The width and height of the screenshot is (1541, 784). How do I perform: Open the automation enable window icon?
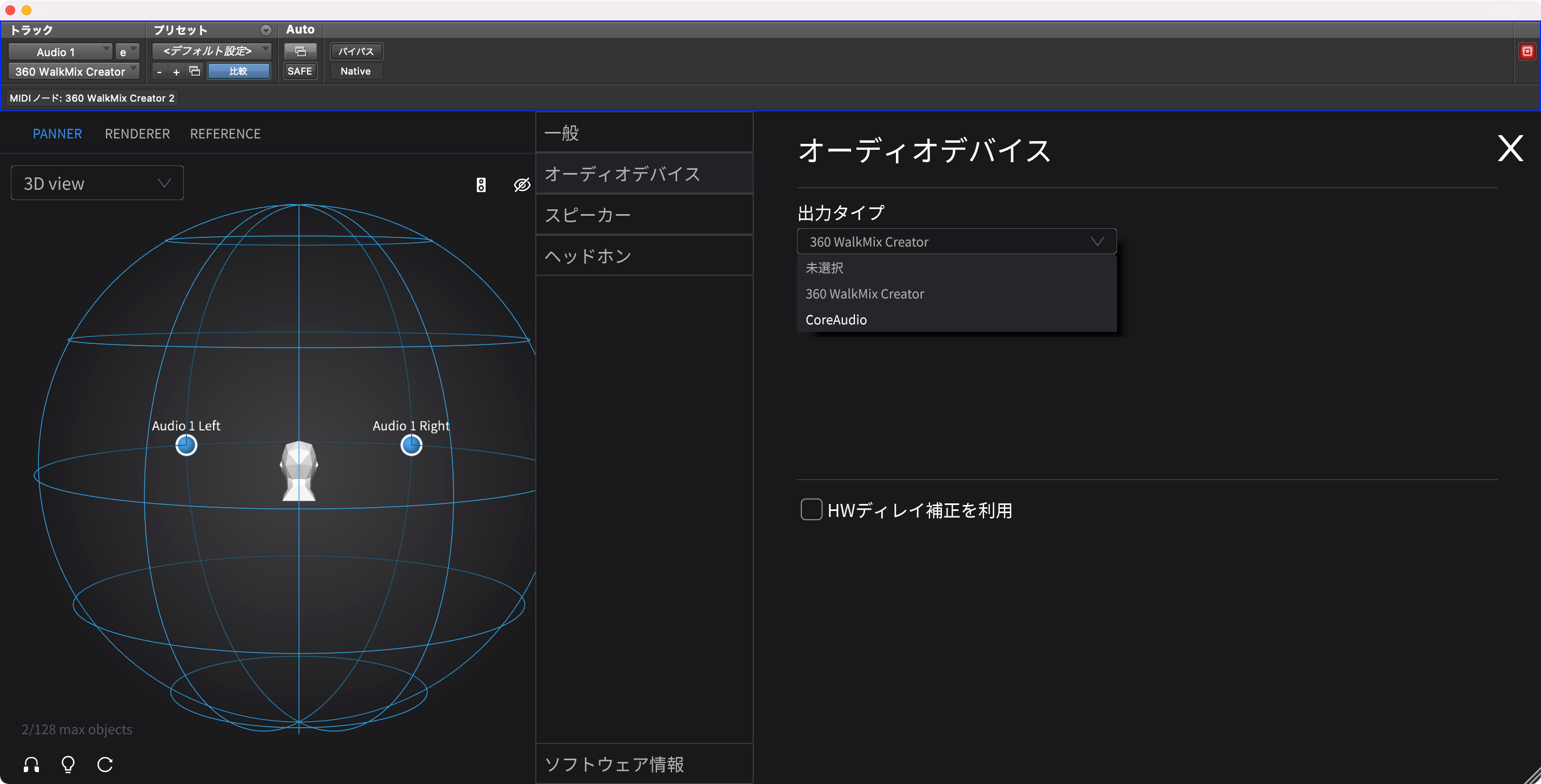(300, 51)
